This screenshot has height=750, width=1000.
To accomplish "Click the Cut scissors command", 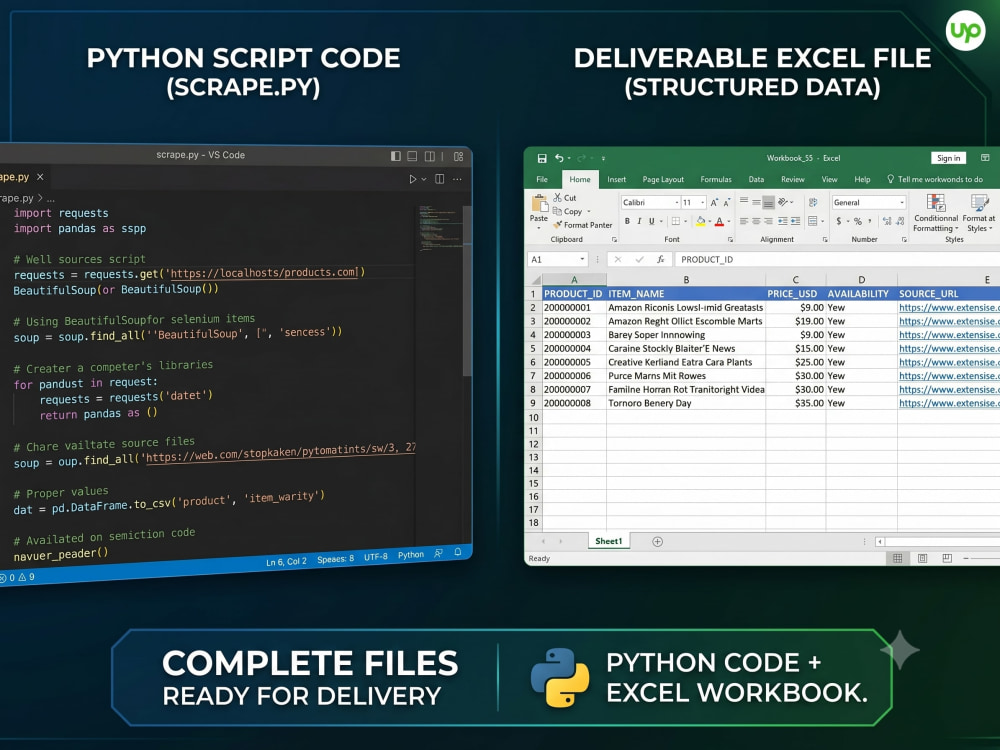I will (564, 198).
